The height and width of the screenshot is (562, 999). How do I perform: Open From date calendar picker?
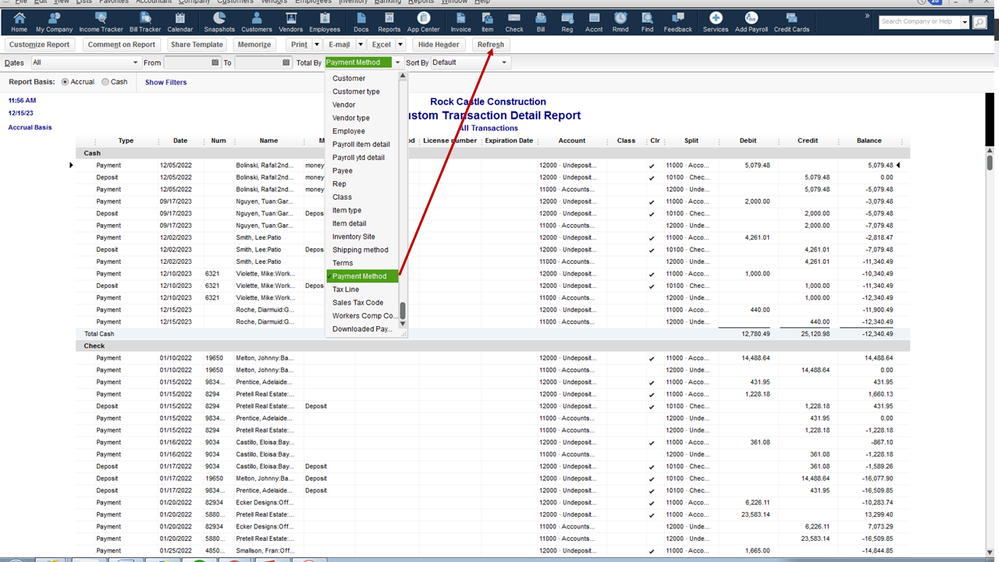click(215, 62)
